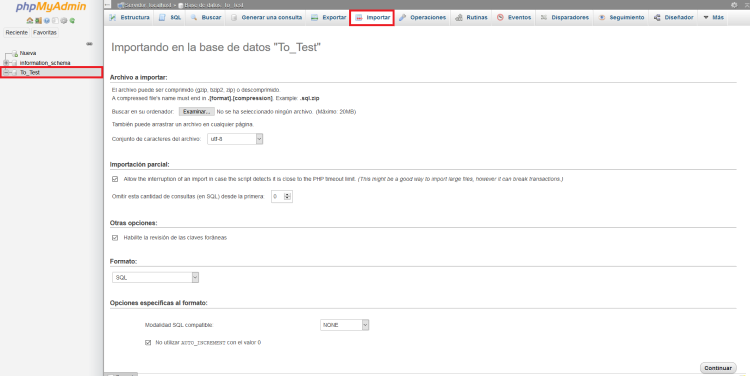
Task: Open the Operaciones tab
Action: 422,17
